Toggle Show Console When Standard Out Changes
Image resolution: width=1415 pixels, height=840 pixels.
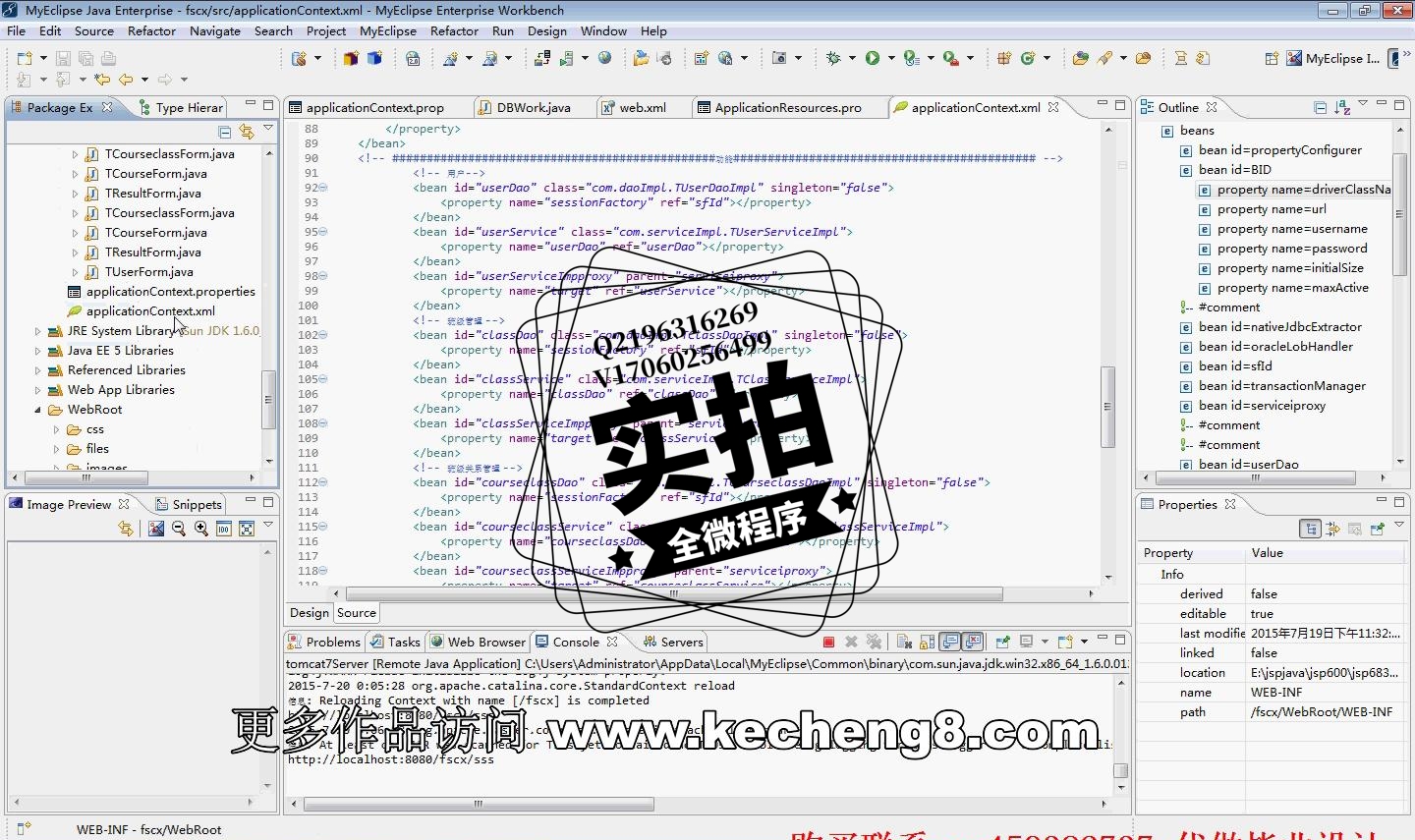tap(950, 642)
